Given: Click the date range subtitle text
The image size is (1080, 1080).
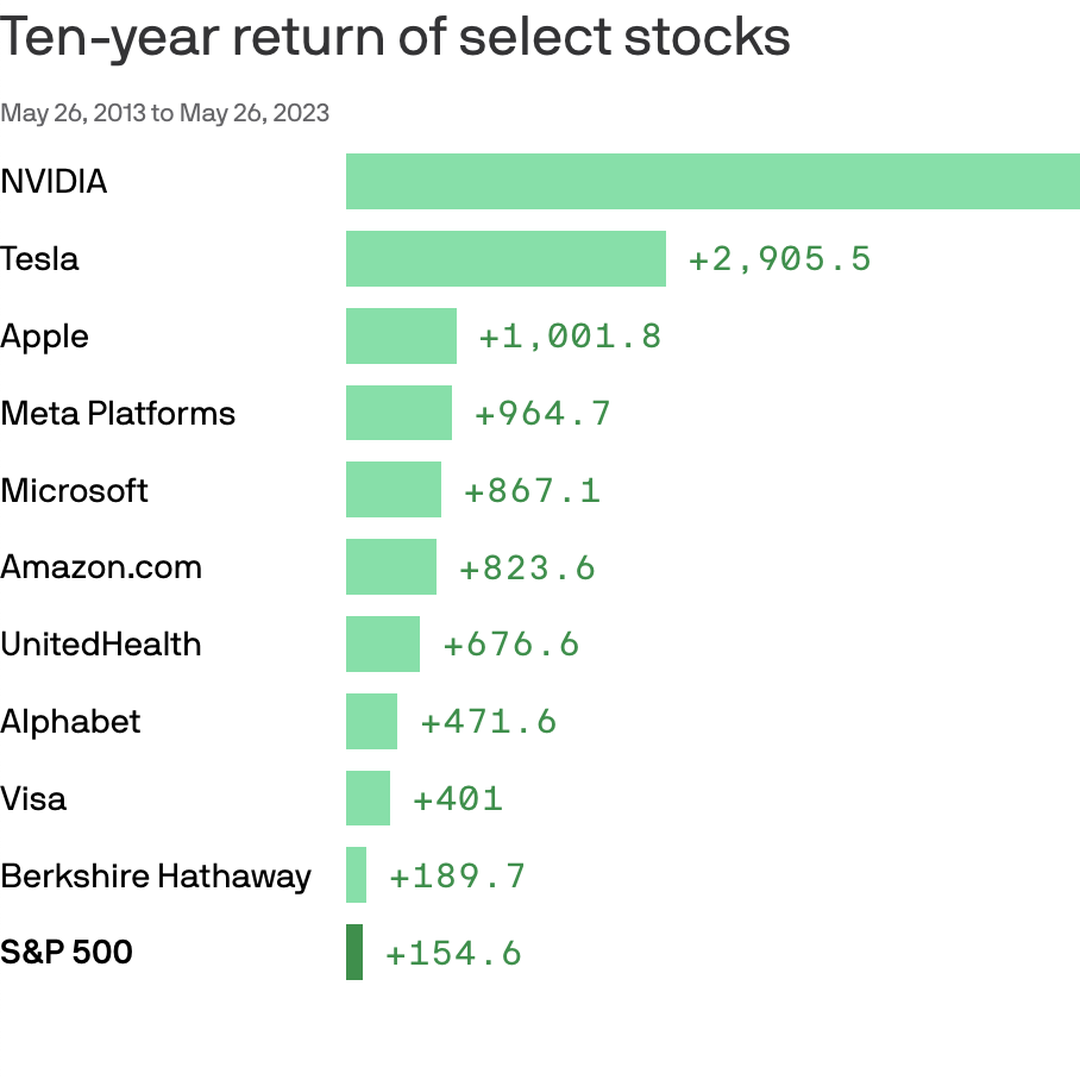Looking at the screenshot, I should tap(165, 113).
